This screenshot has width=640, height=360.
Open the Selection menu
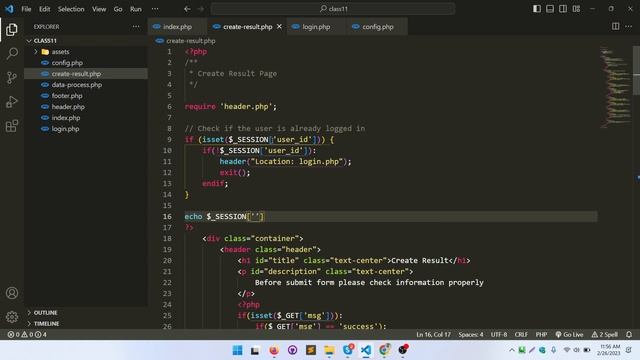[71, 9]
